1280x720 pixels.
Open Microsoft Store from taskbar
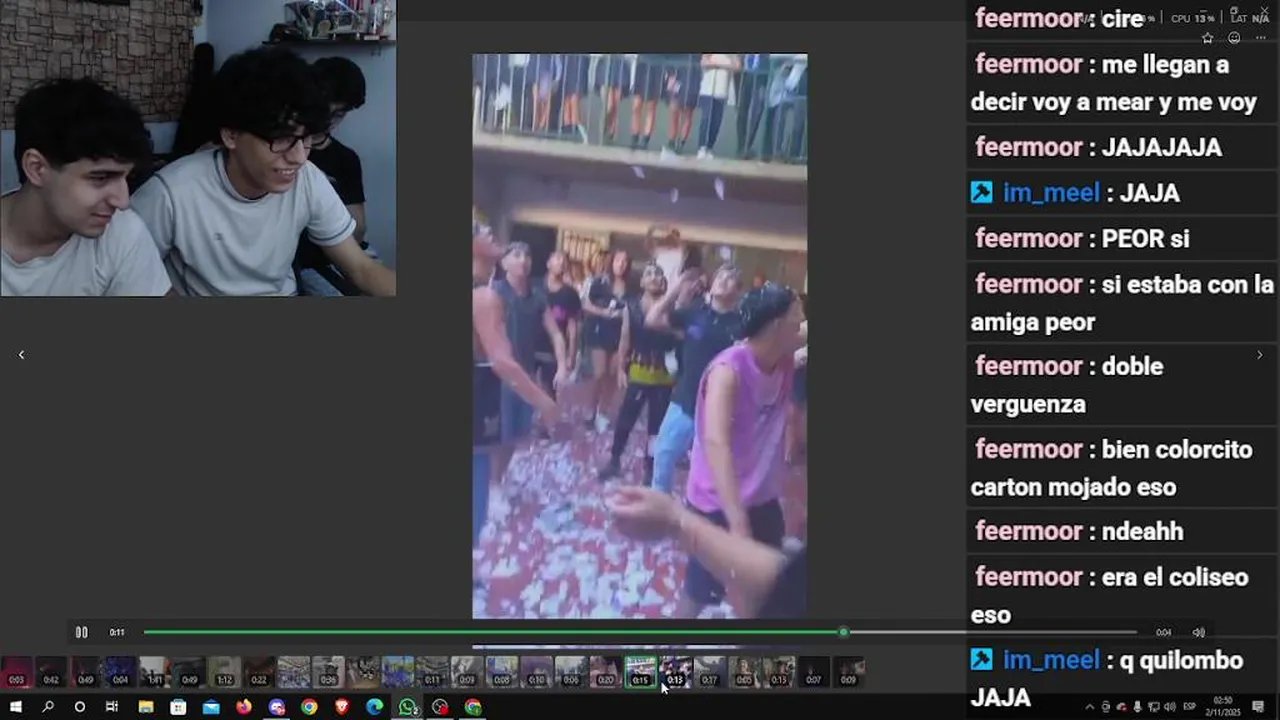(178, 707)
